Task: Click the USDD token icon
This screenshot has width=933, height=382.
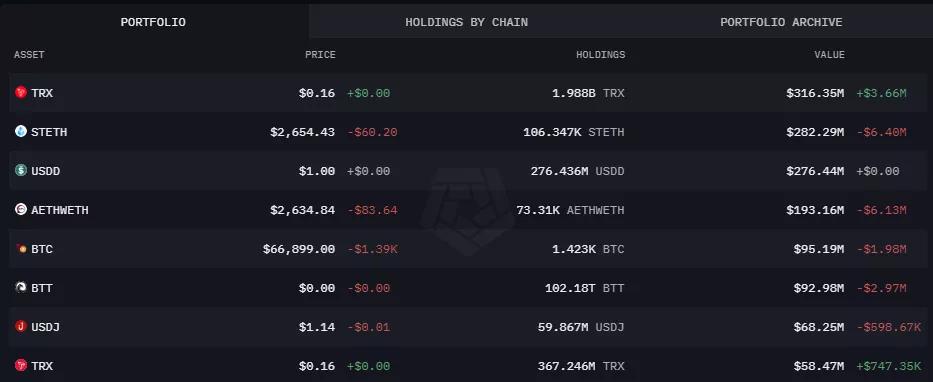Action: click(x=21, y=170)
